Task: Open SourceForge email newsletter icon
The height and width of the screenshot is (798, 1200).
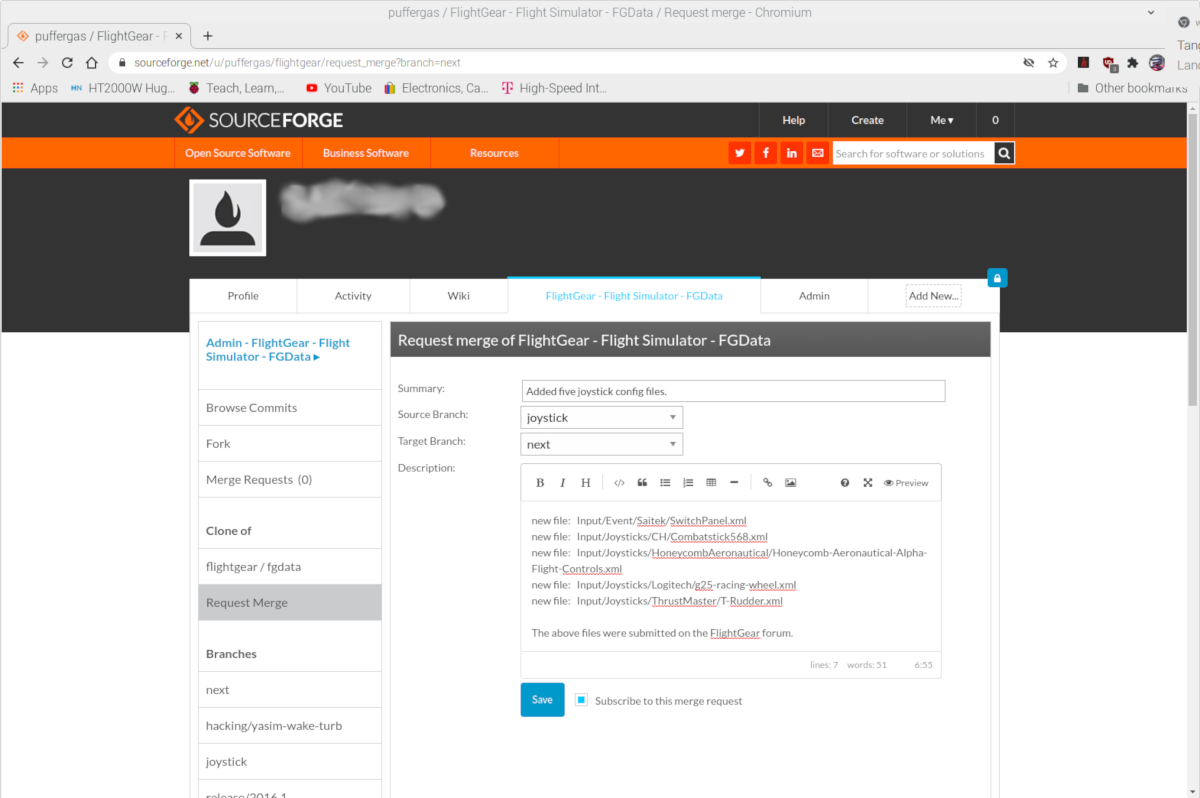Action: pos(818,153)
